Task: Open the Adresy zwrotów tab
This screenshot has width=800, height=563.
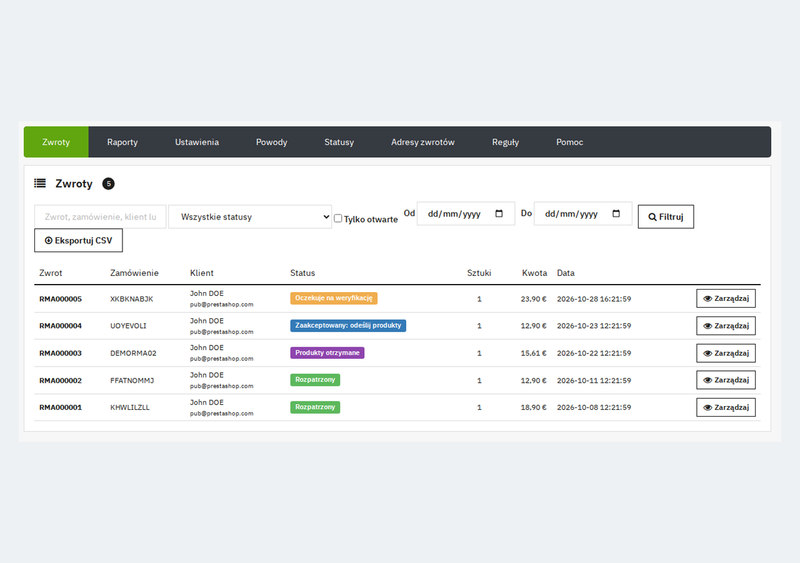Action: tap(423, 142)
